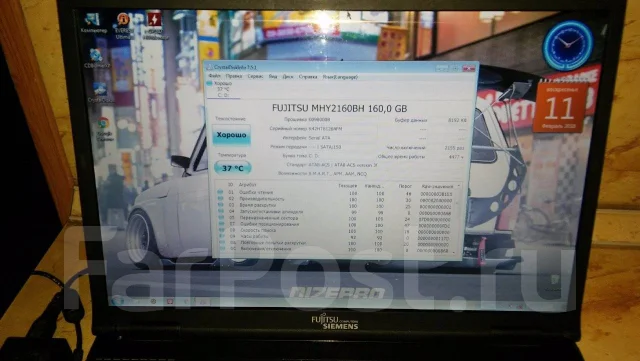Click the FUJITSU MHY2160BH 160,0 GB title
The height and width of the screenshot is (361, 640).
pos(339,108)
